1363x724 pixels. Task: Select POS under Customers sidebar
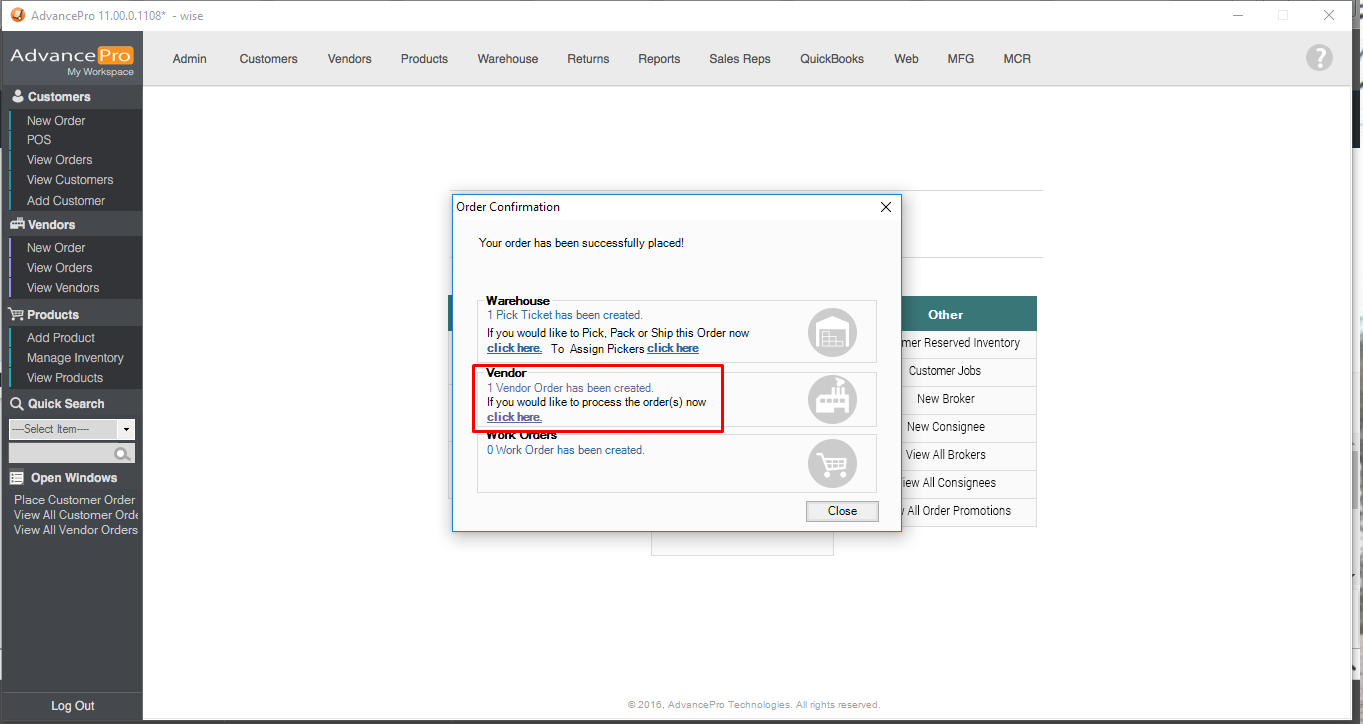click(x=39, y=140)
